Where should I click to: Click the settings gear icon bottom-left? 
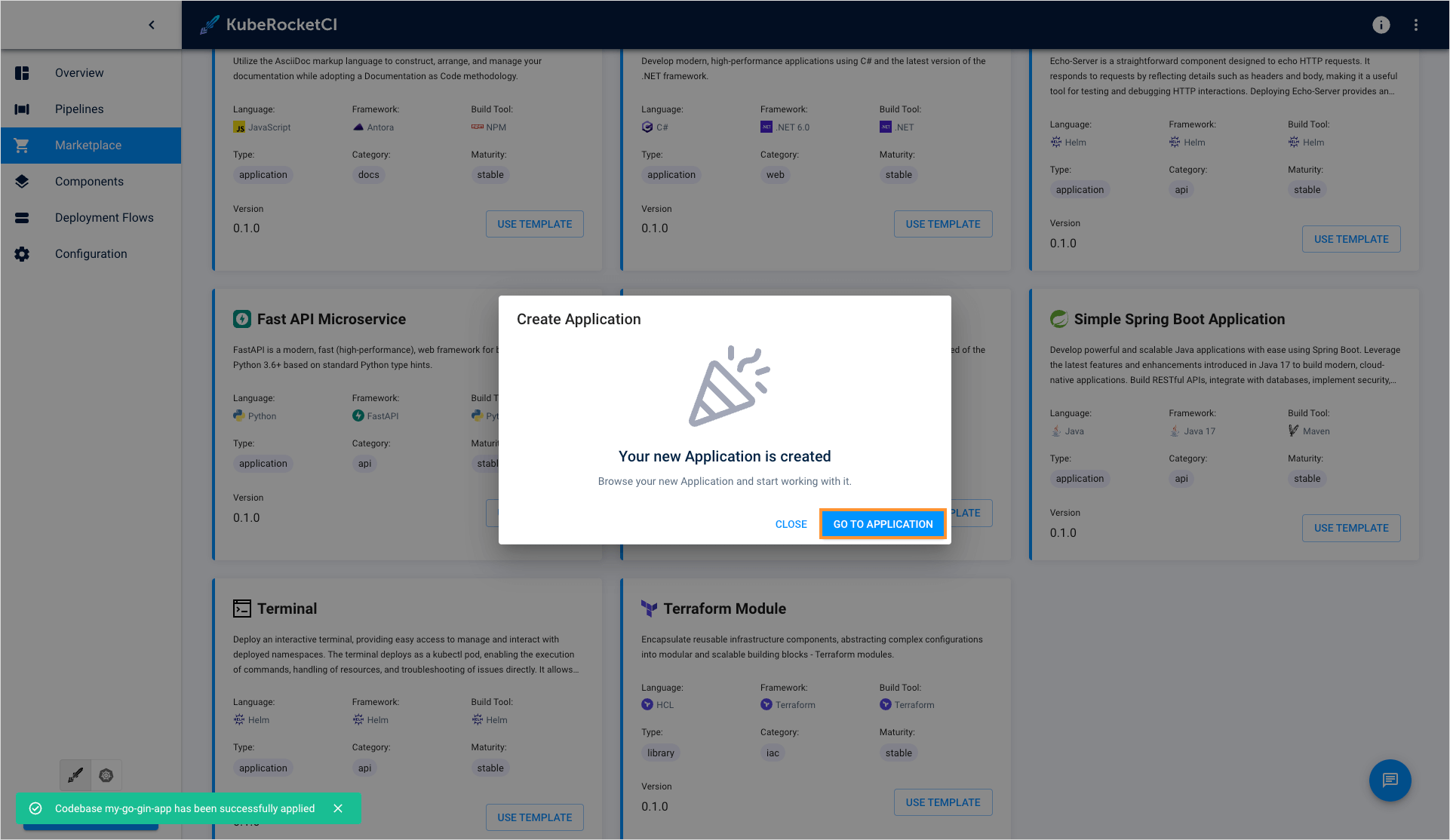click(105, 775)
